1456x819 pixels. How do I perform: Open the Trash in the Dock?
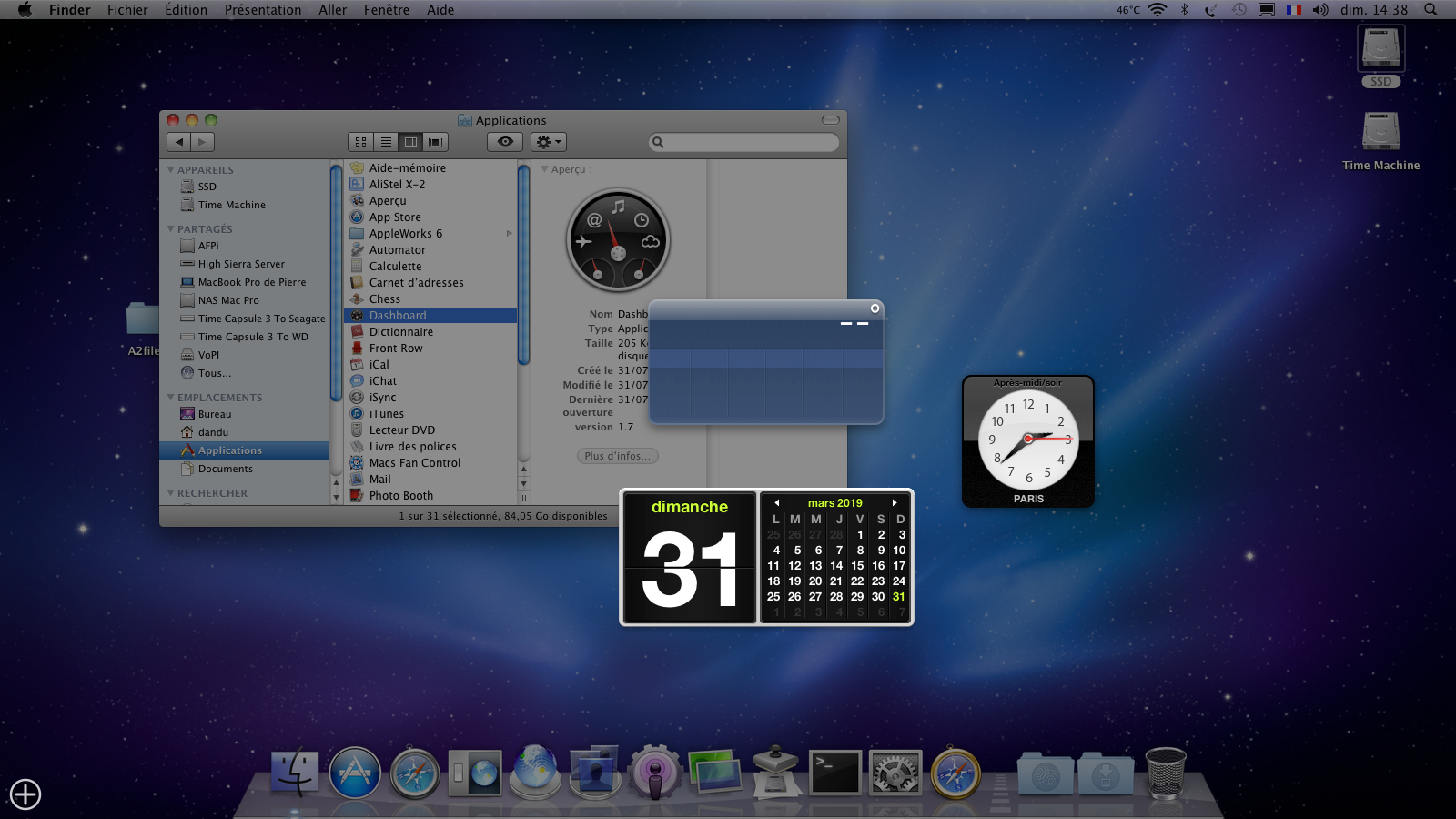click(x=1165, y=773)
